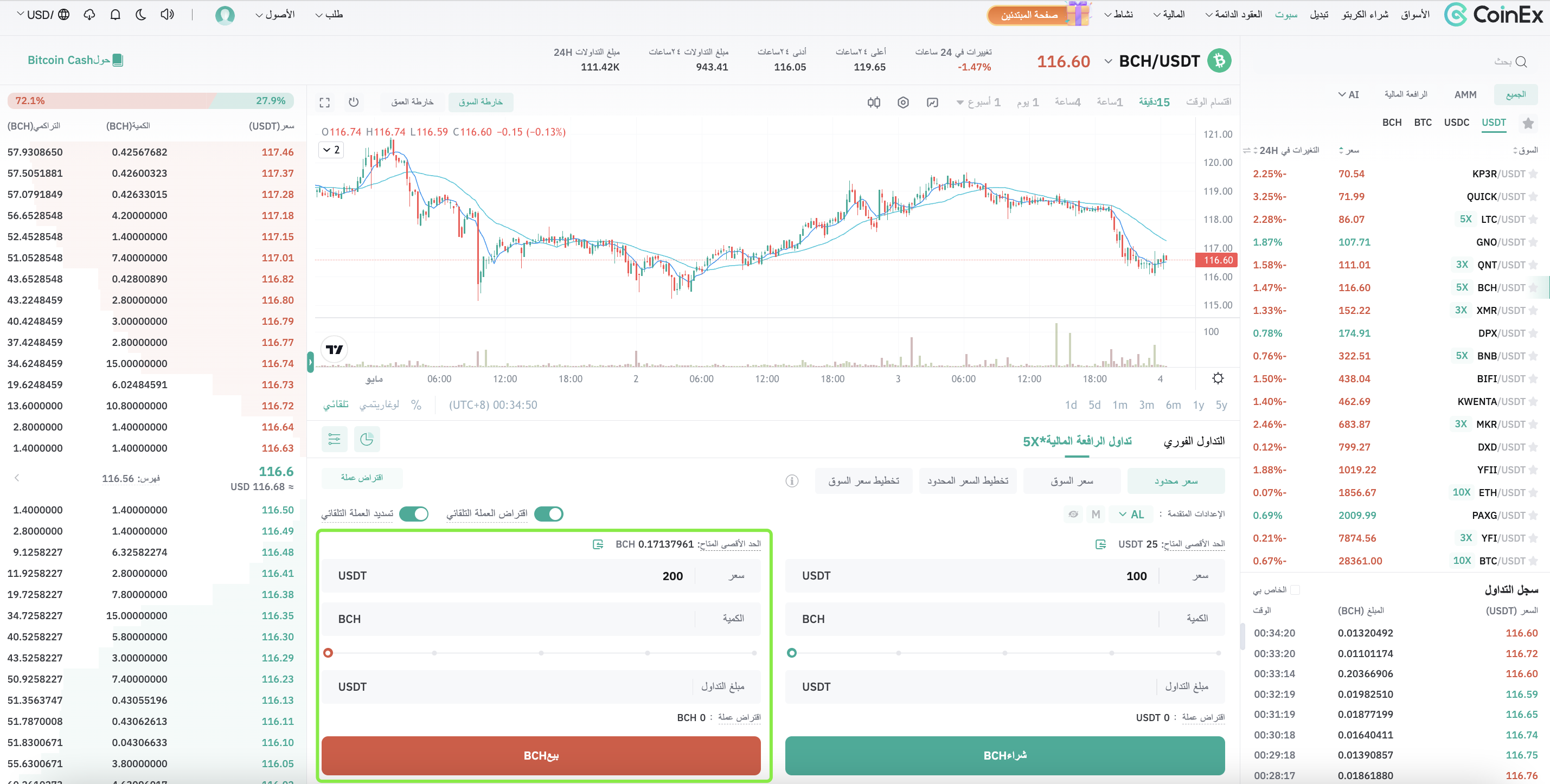Open chart axis settings gear
1550x784 pixels.
coord(1218,378)
